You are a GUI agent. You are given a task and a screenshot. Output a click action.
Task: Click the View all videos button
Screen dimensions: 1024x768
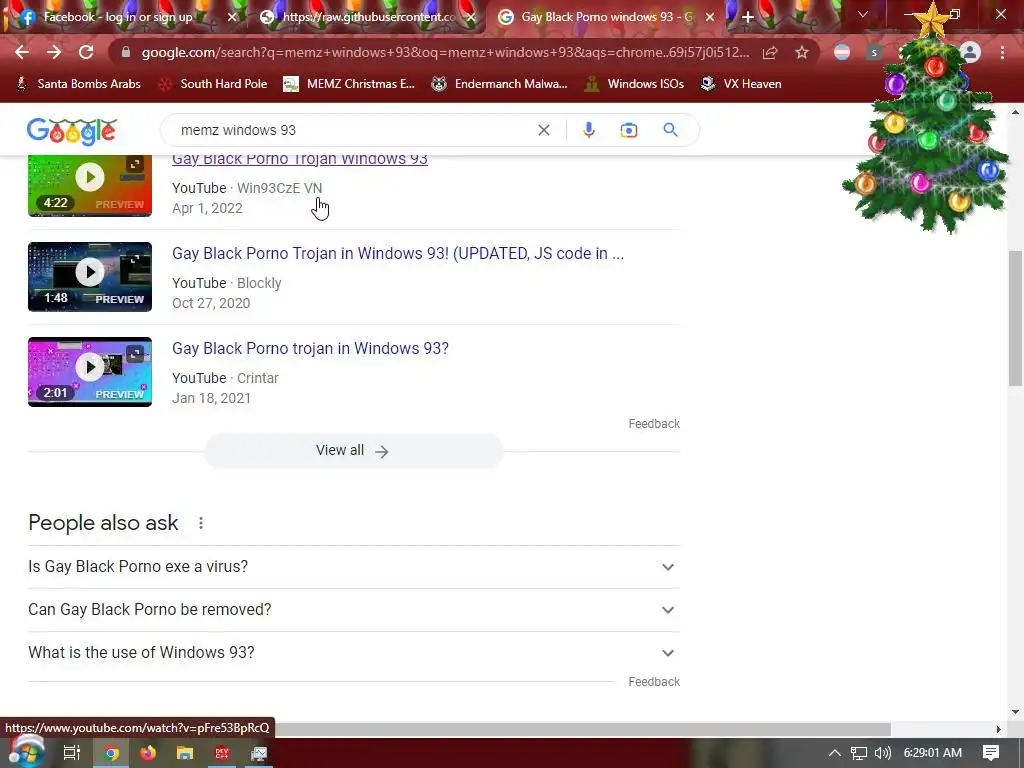pyautogui.click(x=353, y=451)
